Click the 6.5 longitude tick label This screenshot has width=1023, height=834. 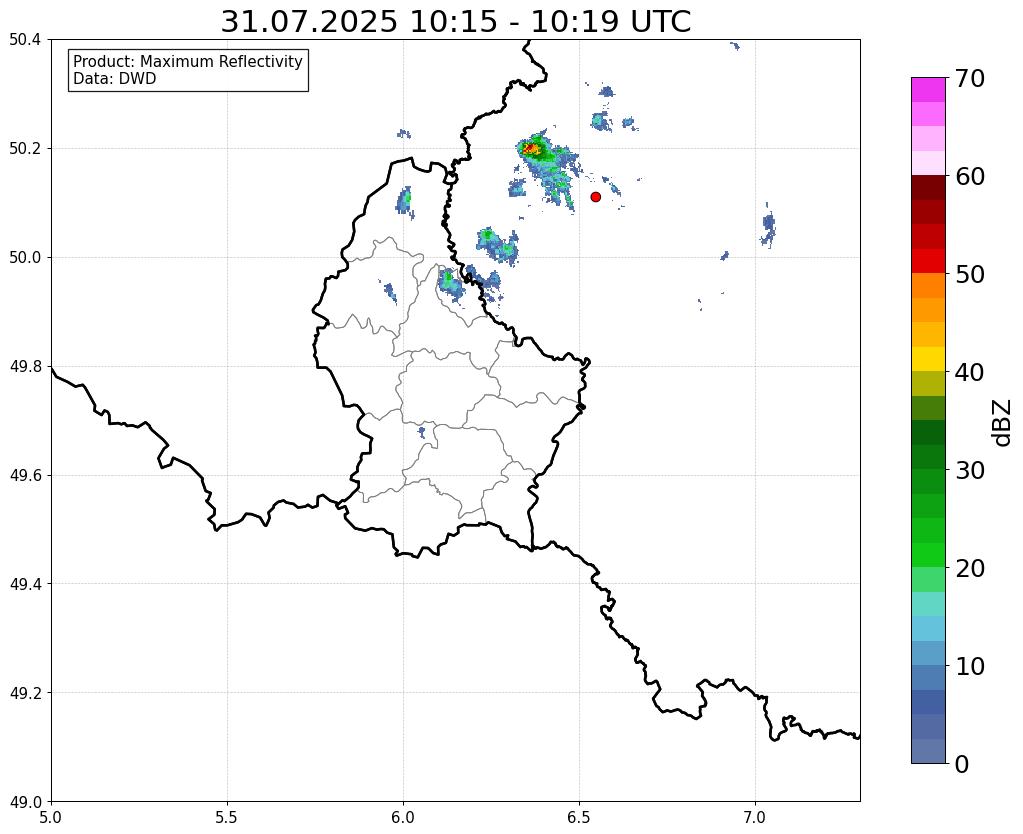(x=579, y=817)
